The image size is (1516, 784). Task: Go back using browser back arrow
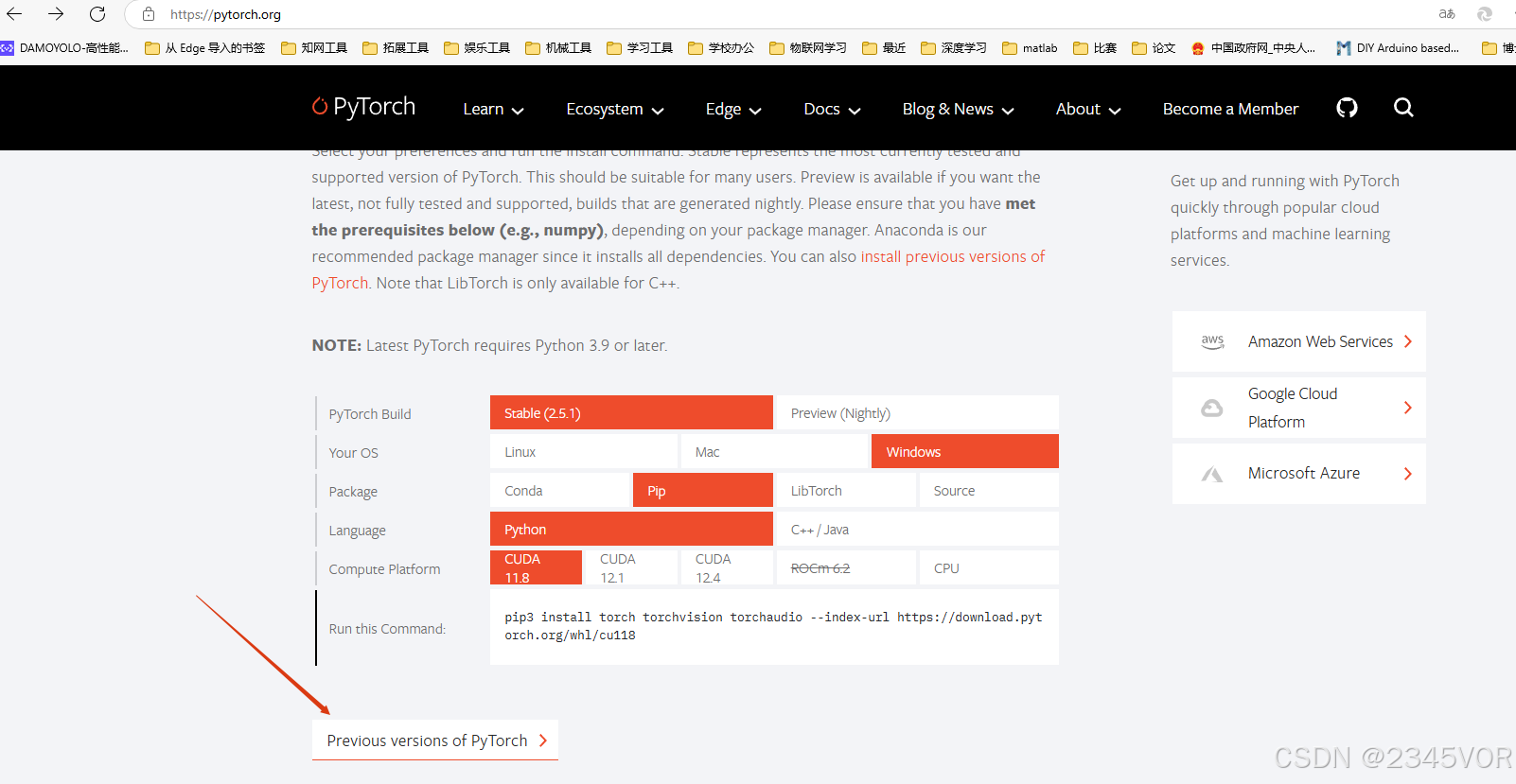click(x=14, y=14)
